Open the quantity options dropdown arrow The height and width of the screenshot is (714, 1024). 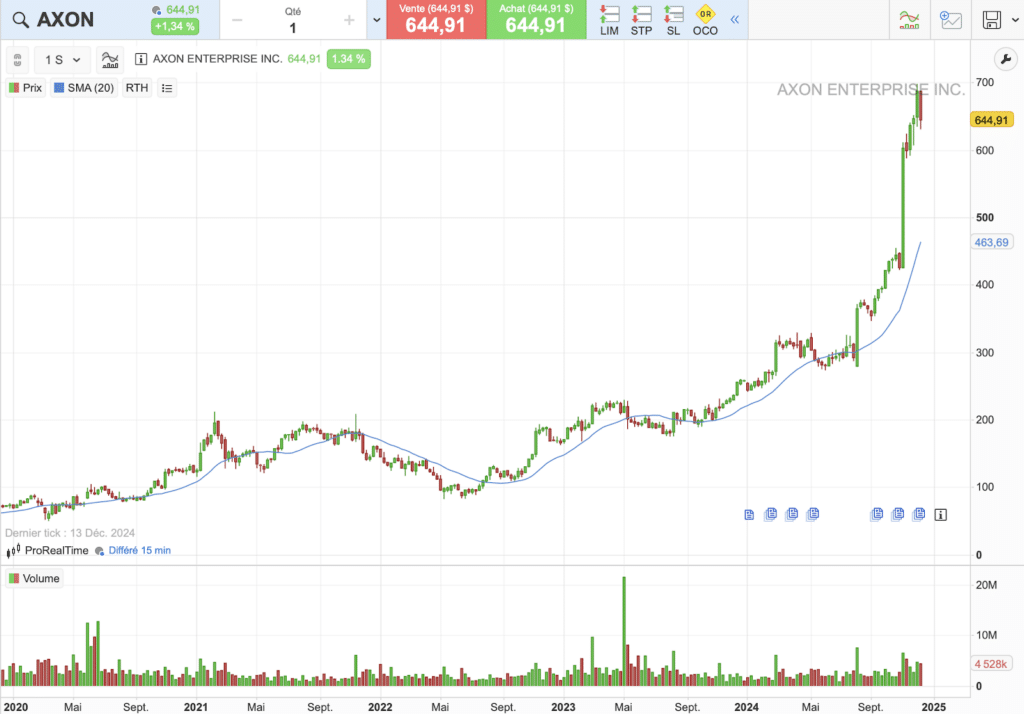[377, 20]
